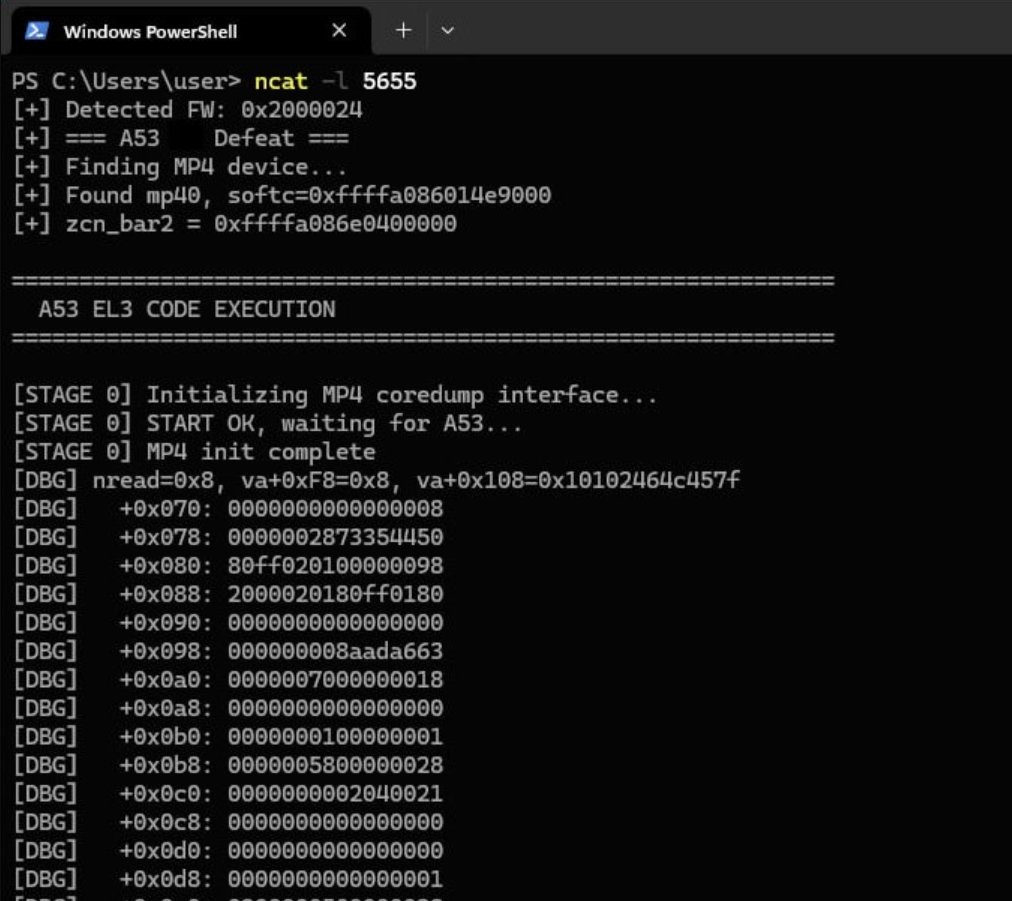
Task: Click the PowerShell icon in the tab
Action: click(37, 31)
